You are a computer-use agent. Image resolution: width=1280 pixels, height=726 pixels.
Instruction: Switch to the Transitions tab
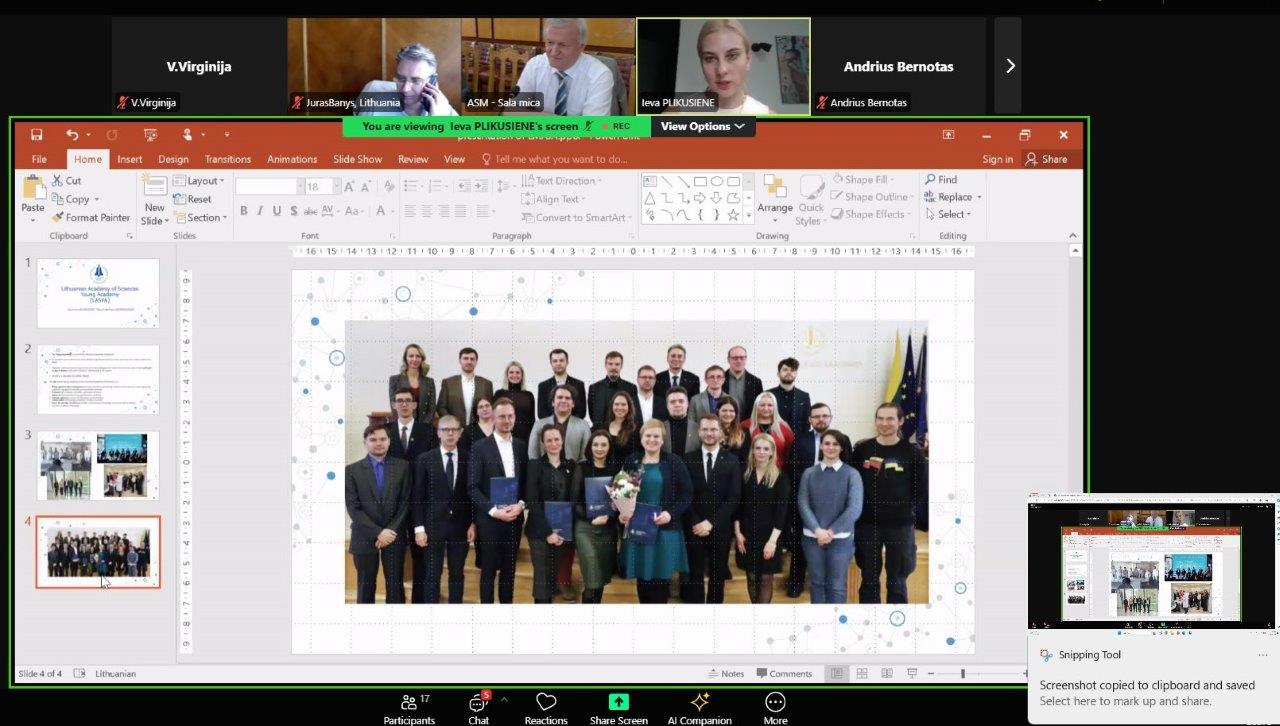(228, 159)
